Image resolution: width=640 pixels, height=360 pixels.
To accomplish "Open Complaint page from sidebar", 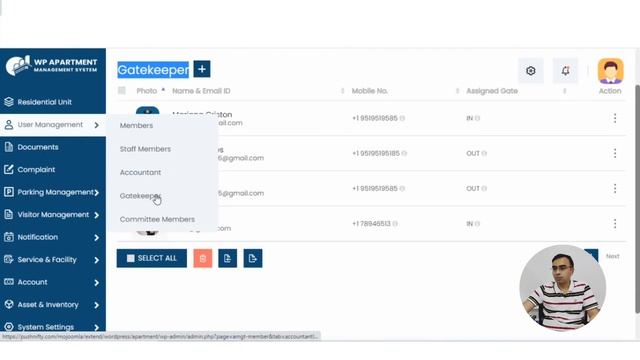I will (x=36, y=169).
